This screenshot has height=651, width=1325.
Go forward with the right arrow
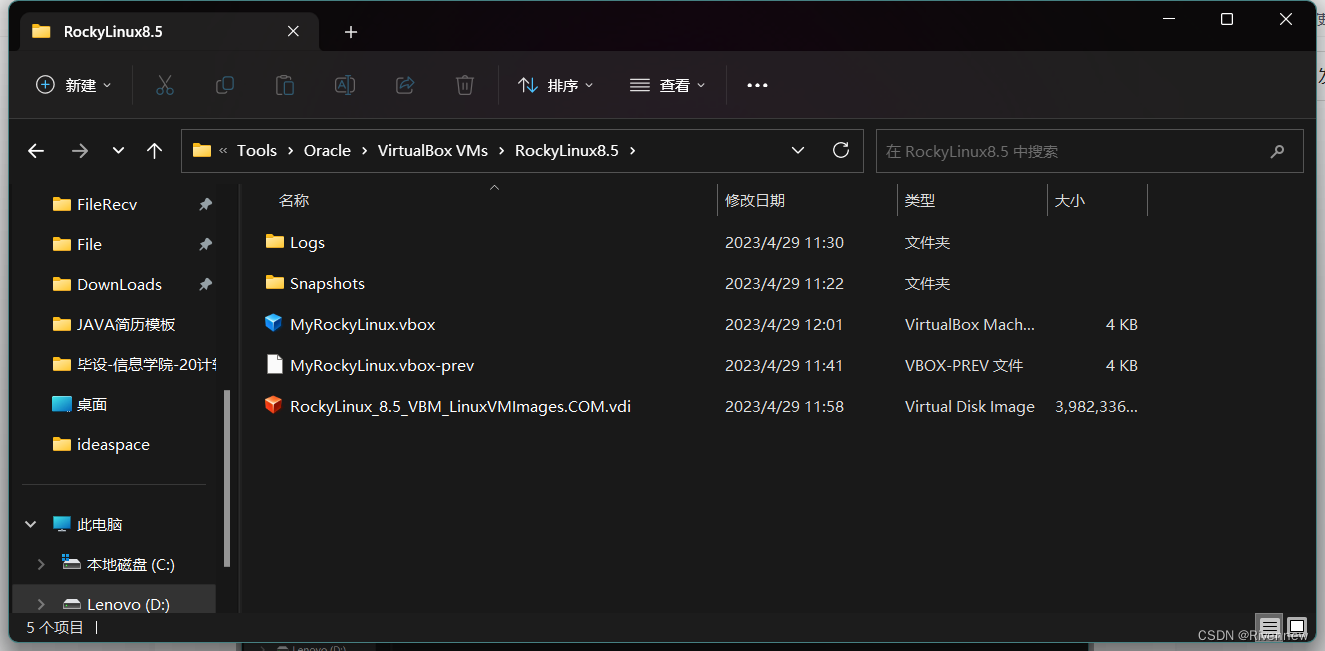80,151
